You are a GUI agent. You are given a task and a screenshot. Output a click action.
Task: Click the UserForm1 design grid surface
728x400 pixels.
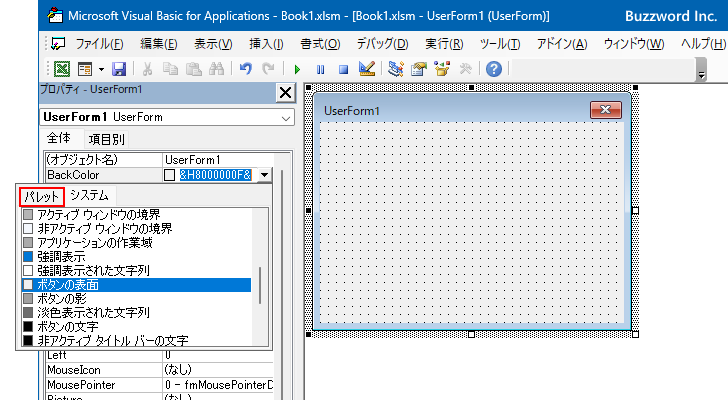tap(471, 222)
